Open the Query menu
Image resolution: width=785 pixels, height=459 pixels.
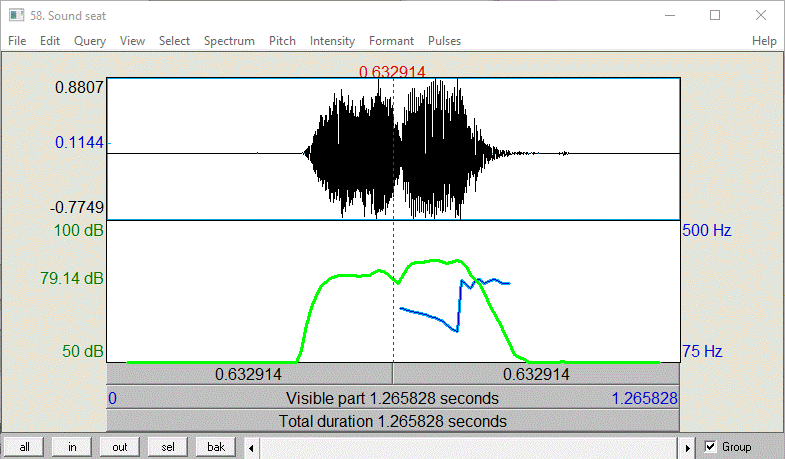coord(90,41)
